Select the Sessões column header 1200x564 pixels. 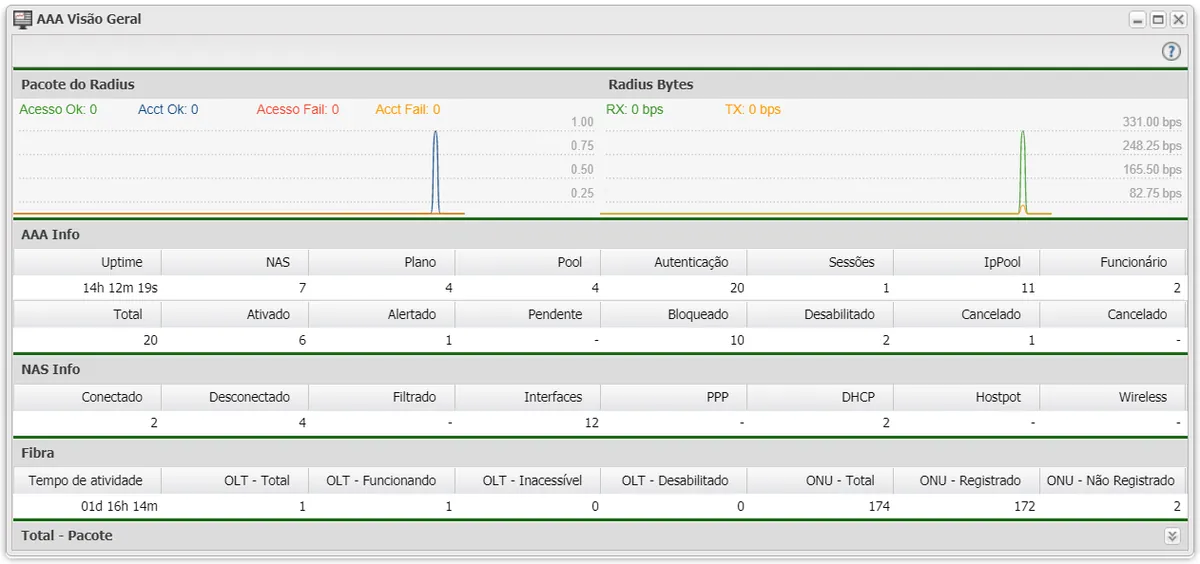(x=820, y=262)
